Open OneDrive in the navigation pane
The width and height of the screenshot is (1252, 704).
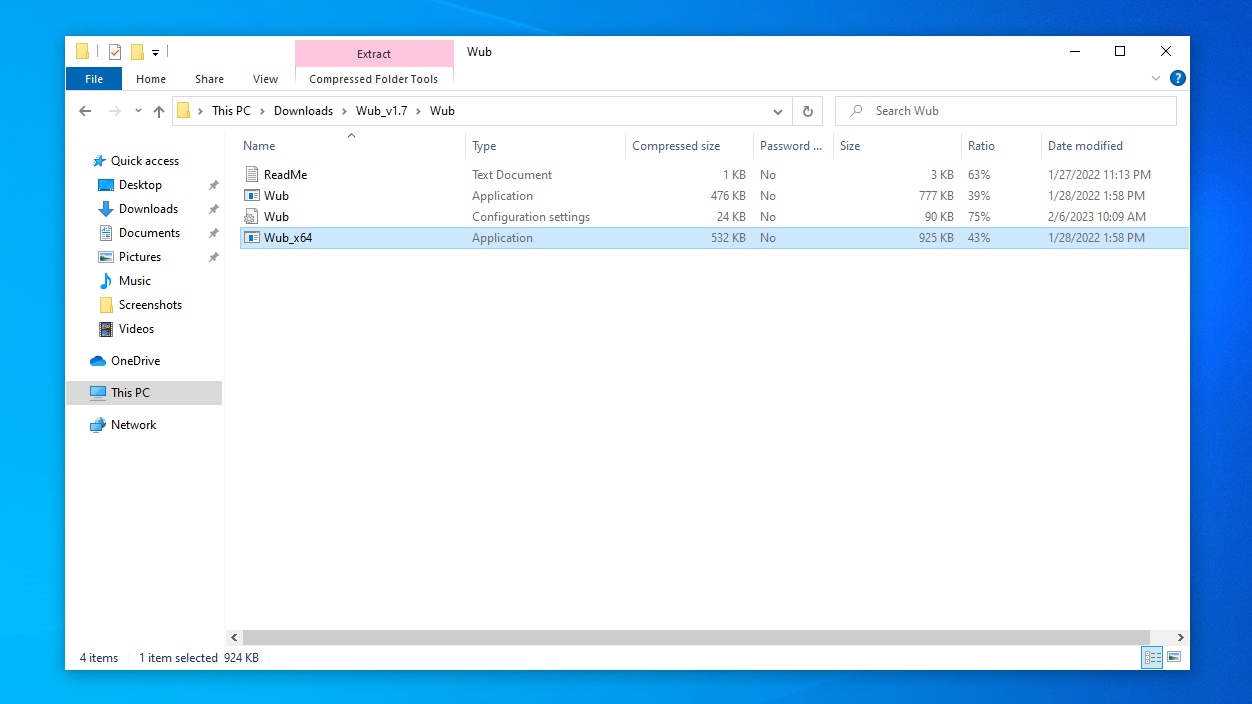135,361
